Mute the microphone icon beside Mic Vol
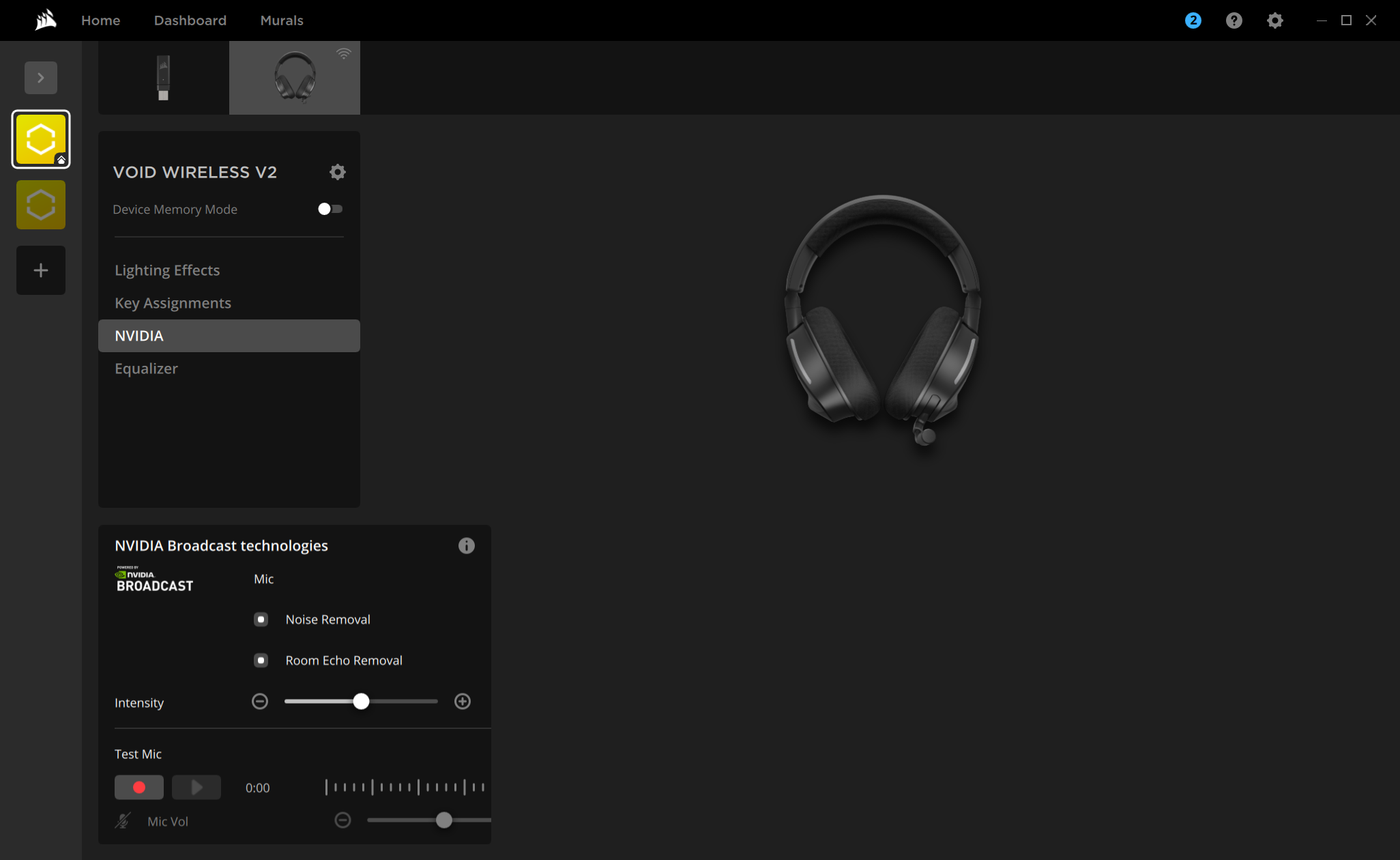 click(123, 820)
